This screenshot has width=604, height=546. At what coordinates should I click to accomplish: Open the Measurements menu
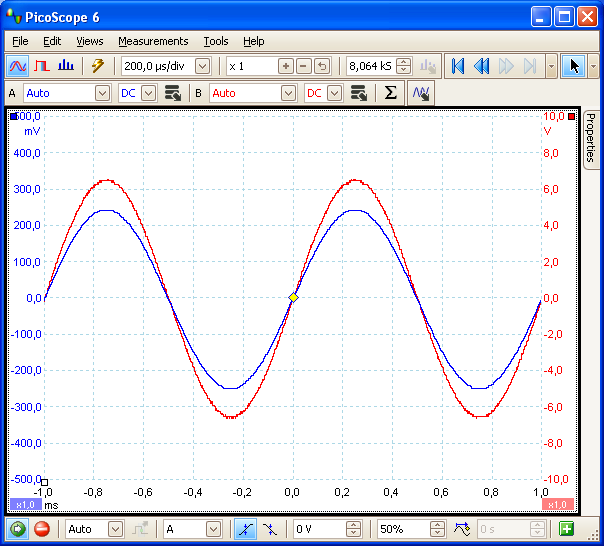[x=153, y=41]
